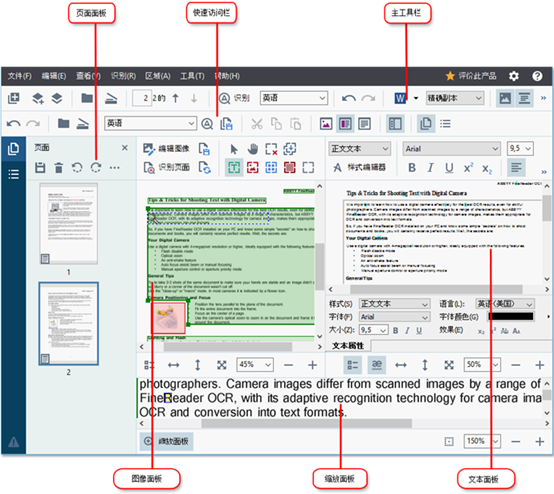Click the cut scissors icon
554x494 pixels.
pyautogui.click(x=257, y=124)
